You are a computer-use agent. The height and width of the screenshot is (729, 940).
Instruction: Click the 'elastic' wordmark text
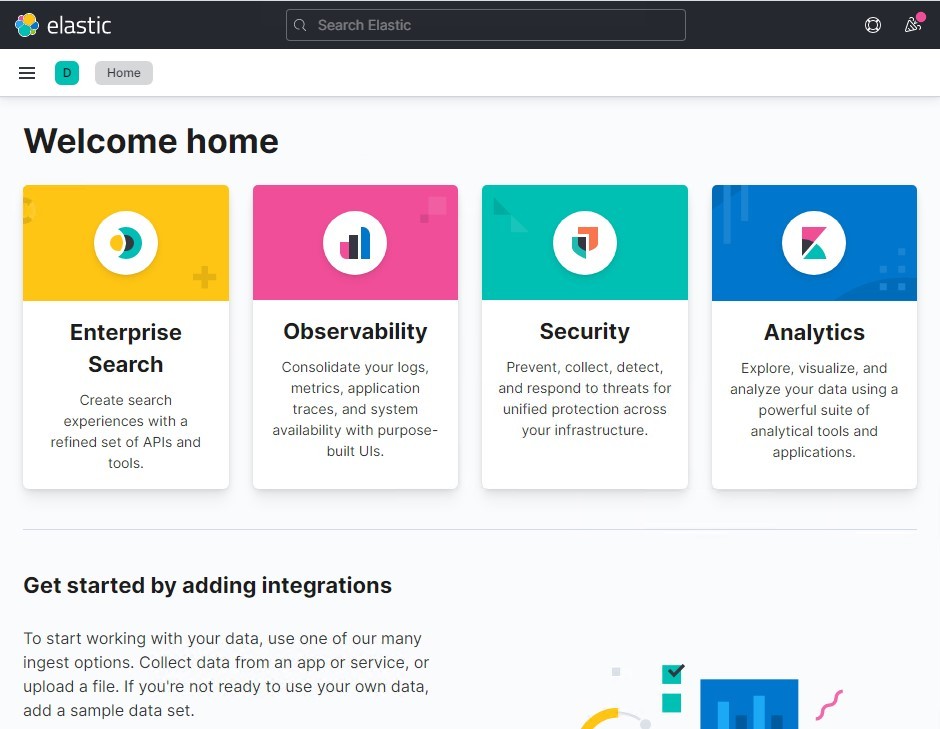(x=79, y=25)
